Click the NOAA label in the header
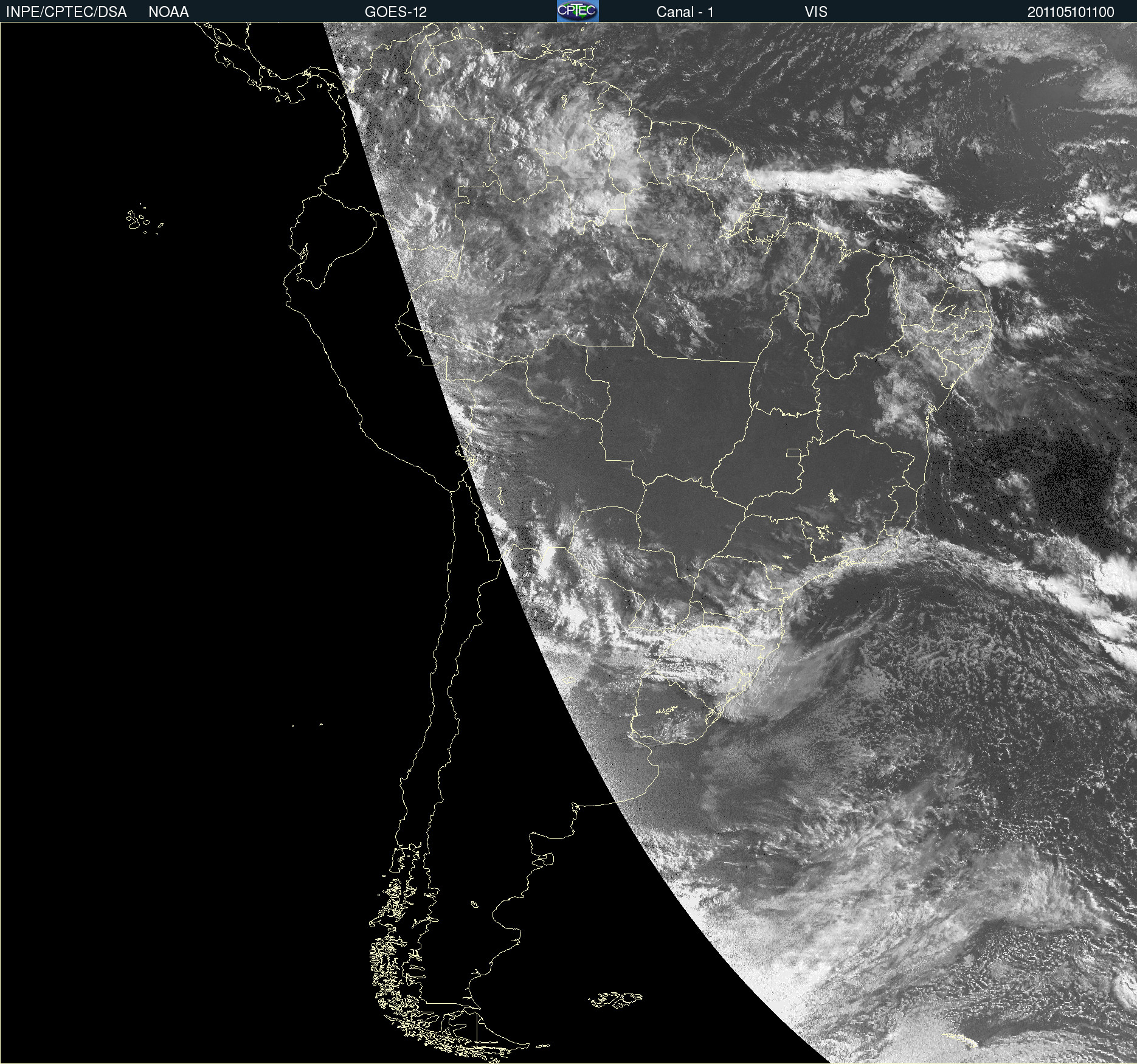Image resolution: width=1137 pixels, height=1064 pixels. pyautogui.click(x=168, y=12)
